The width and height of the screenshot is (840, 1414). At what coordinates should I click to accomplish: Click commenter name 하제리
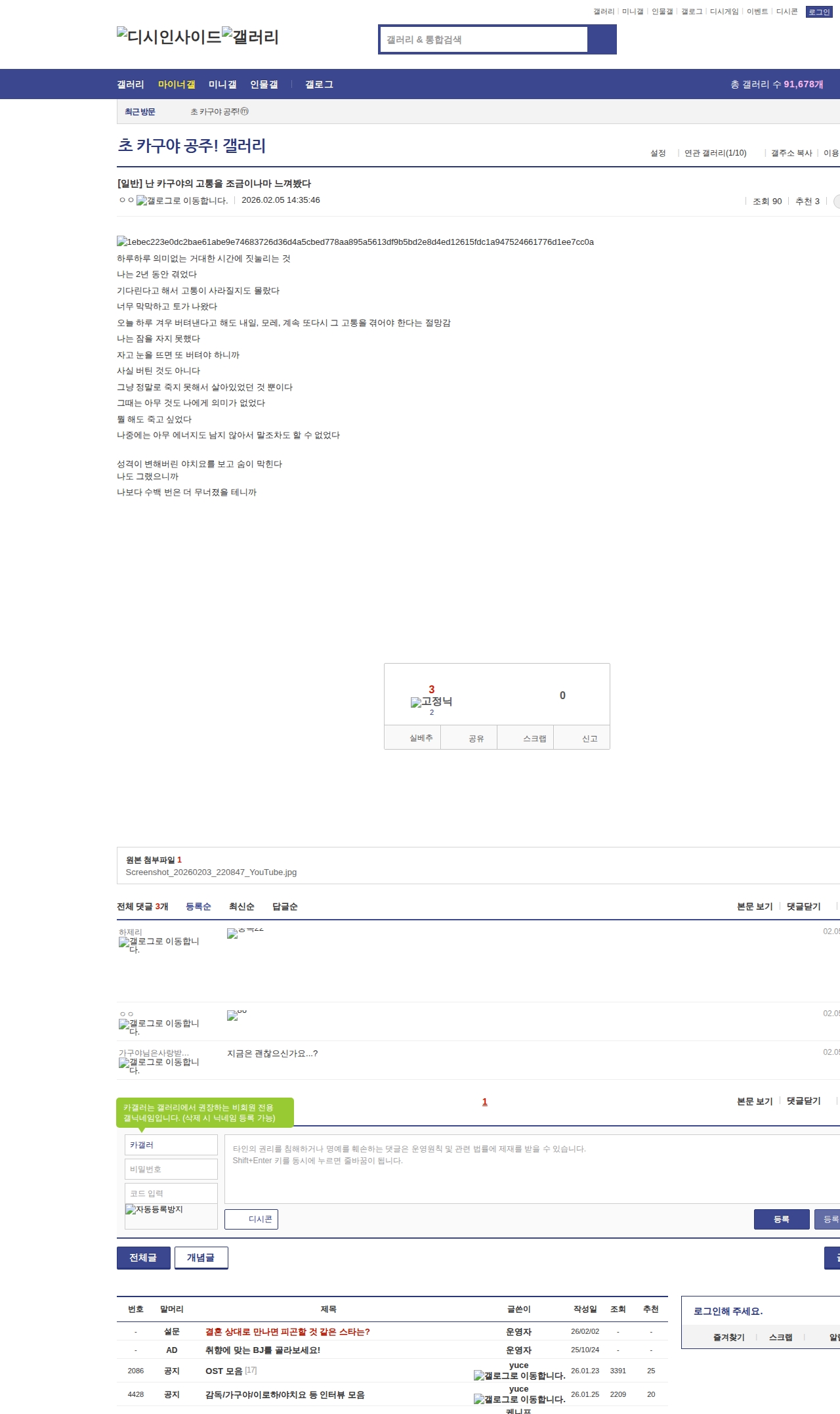tap(131, 932)
